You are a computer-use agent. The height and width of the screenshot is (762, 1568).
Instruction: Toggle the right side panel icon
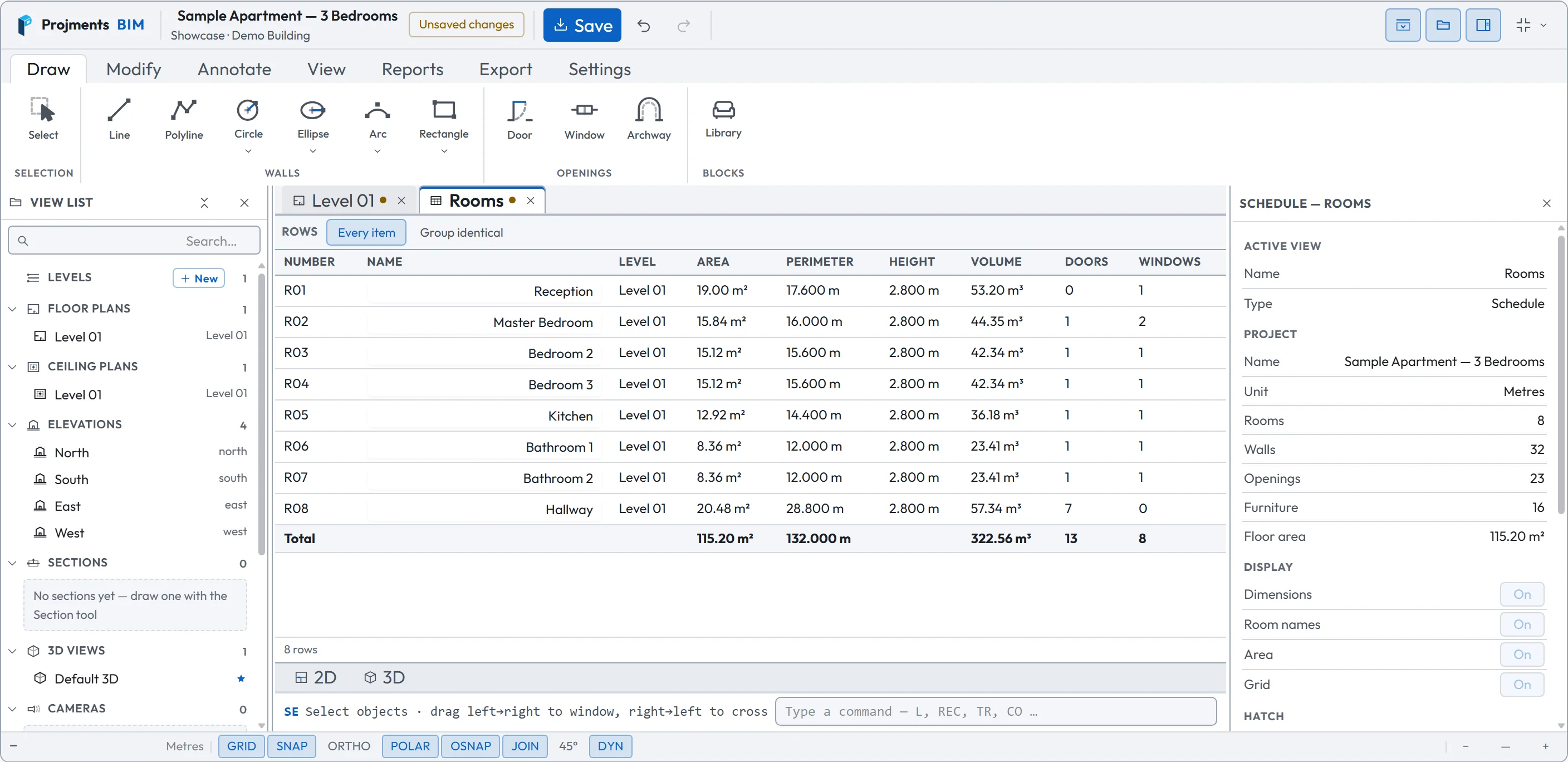click(1483, 25)
